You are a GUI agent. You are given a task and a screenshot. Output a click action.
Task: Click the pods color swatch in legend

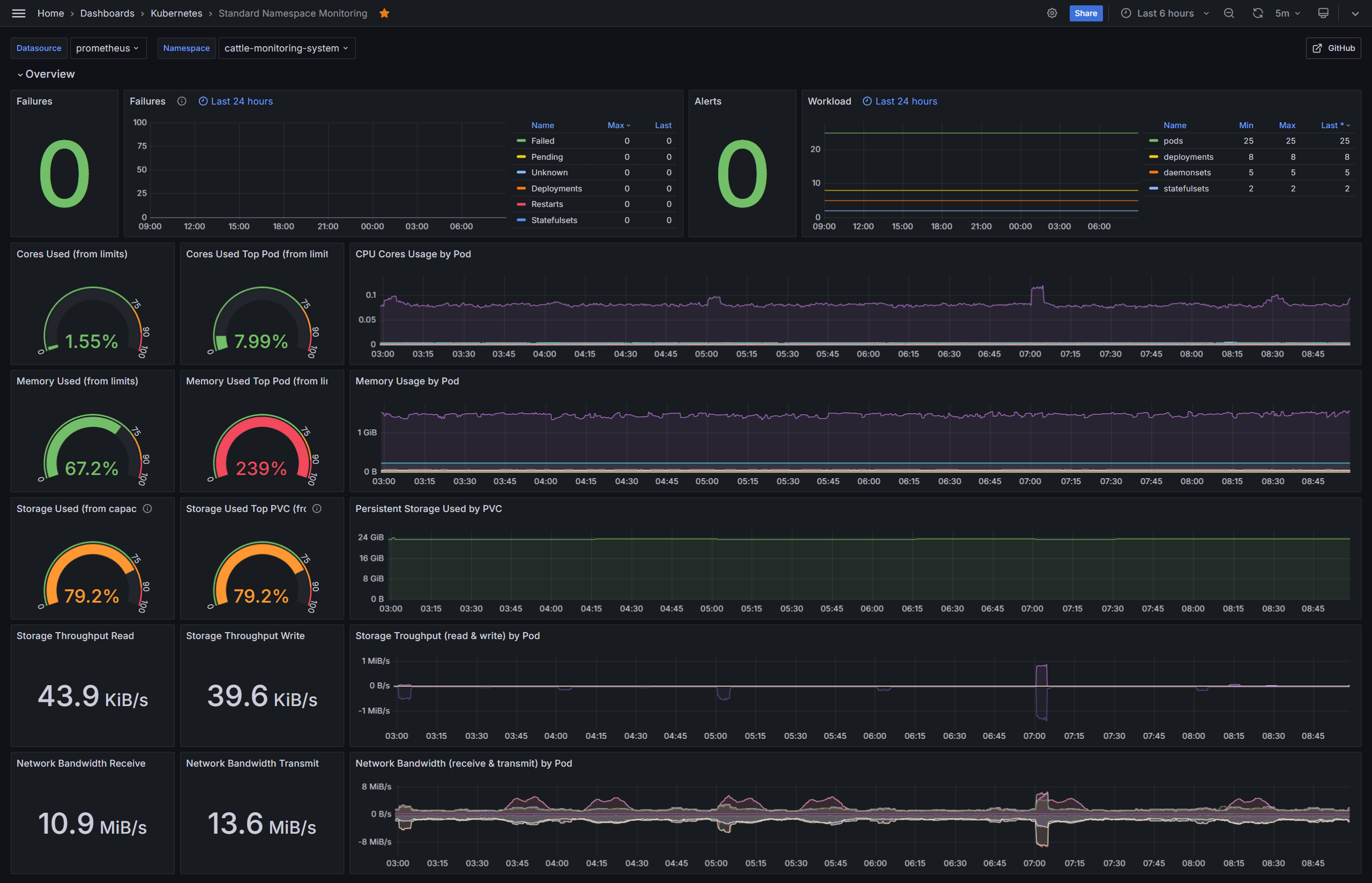pos(1153,141)
